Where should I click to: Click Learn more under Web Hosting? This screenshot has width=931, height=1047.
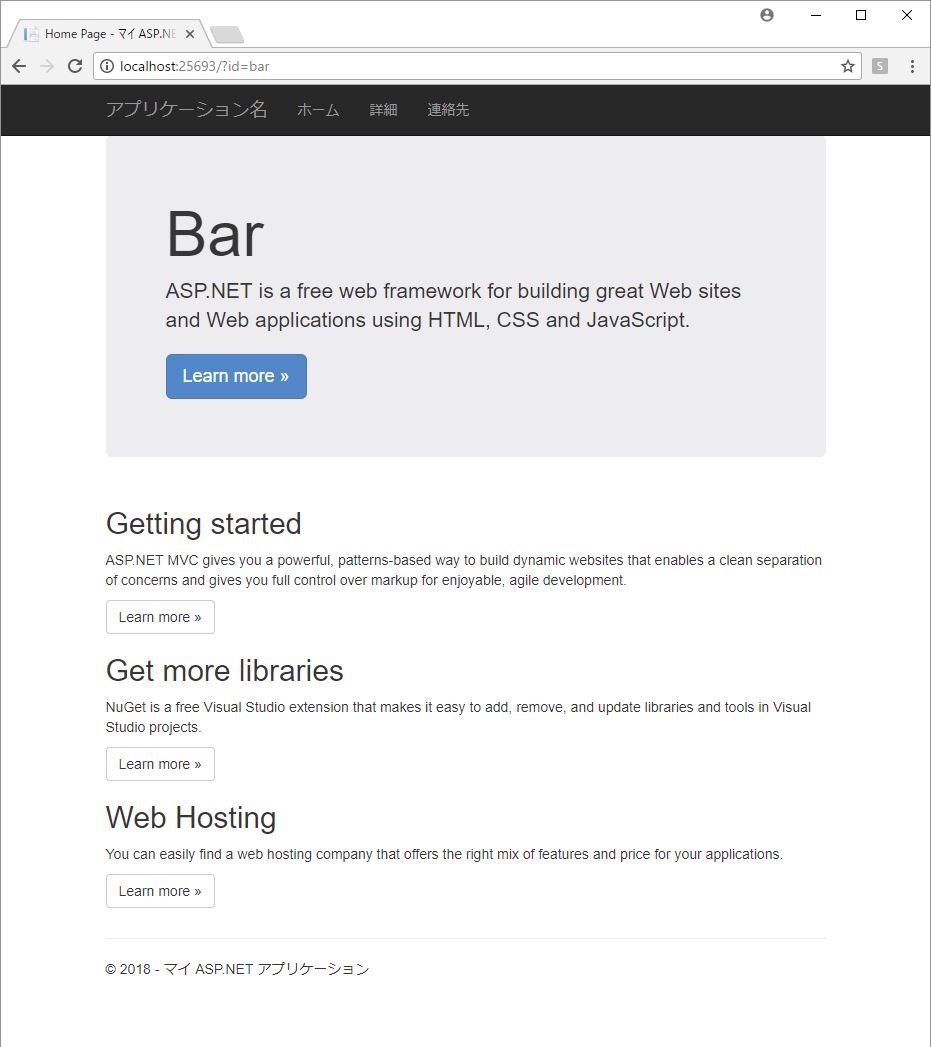click(160, 891)
